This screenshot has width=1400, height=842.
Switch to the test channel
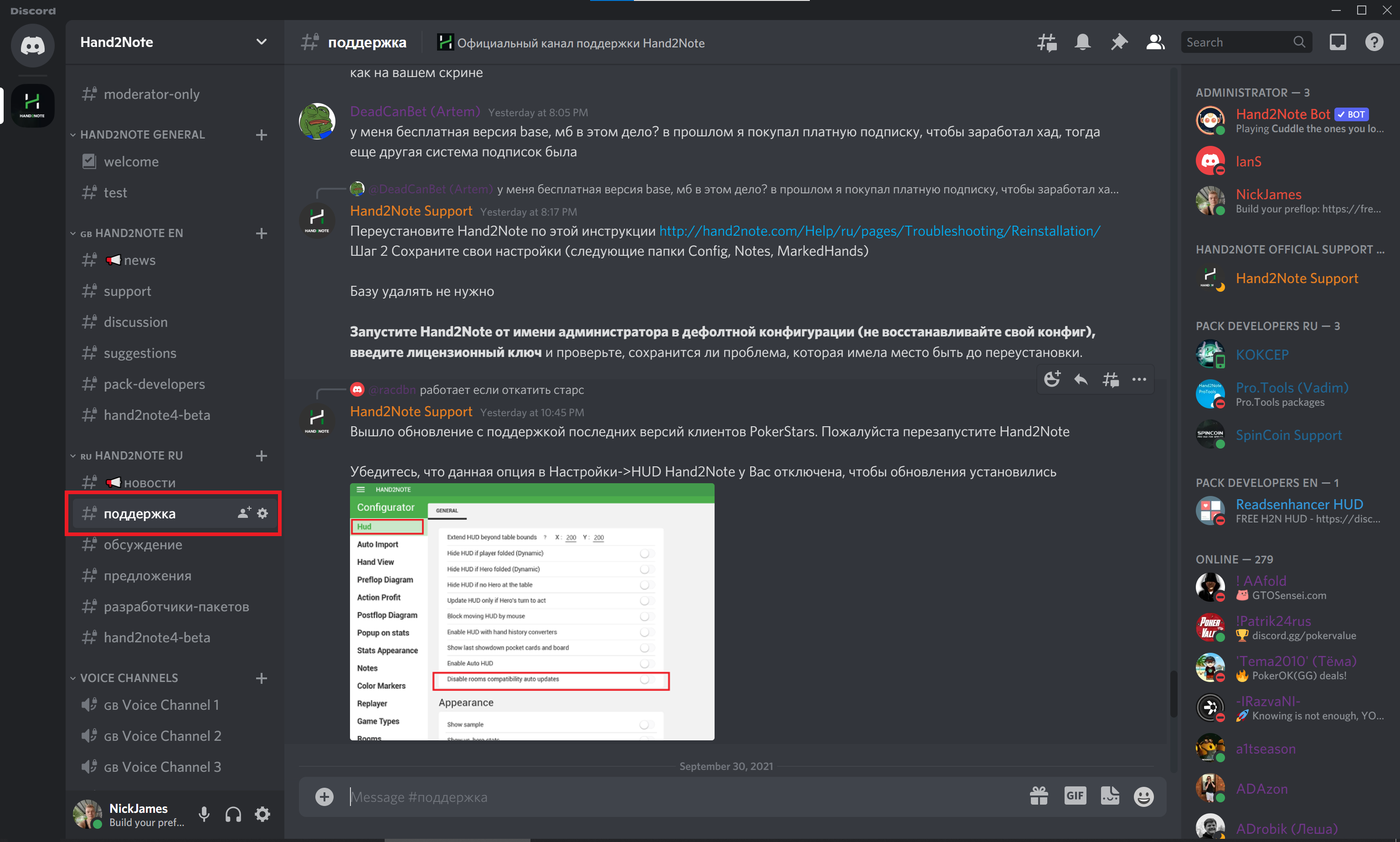click(x=175, y=193)
